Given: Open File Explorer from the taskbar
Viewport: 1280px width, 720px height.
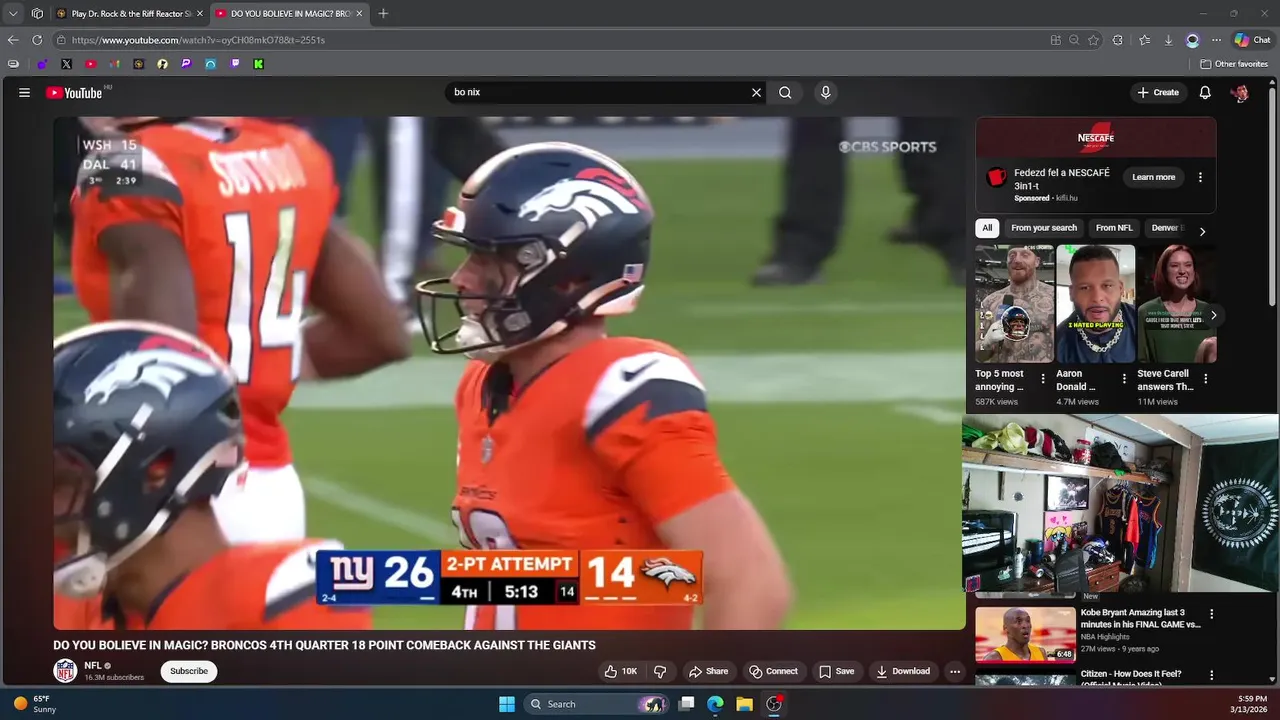Looking at the screenshot, I should pyautogui.click(x=744, y=704).
